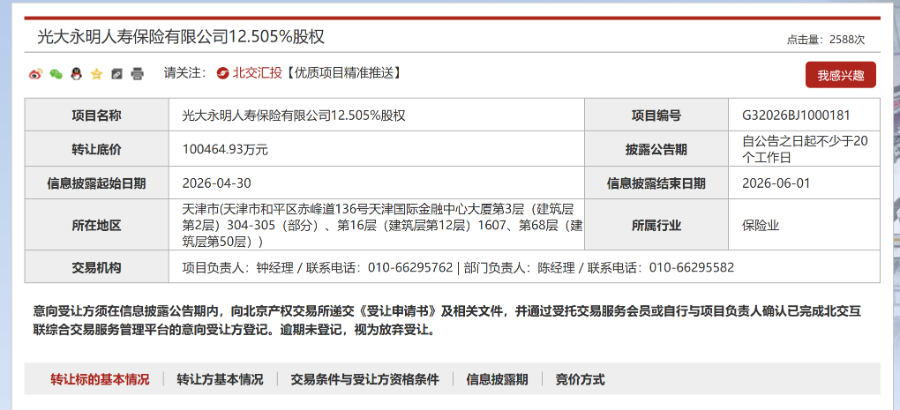Select the end date 2026-06-01
900x410 pixels.
click(776, 183)
